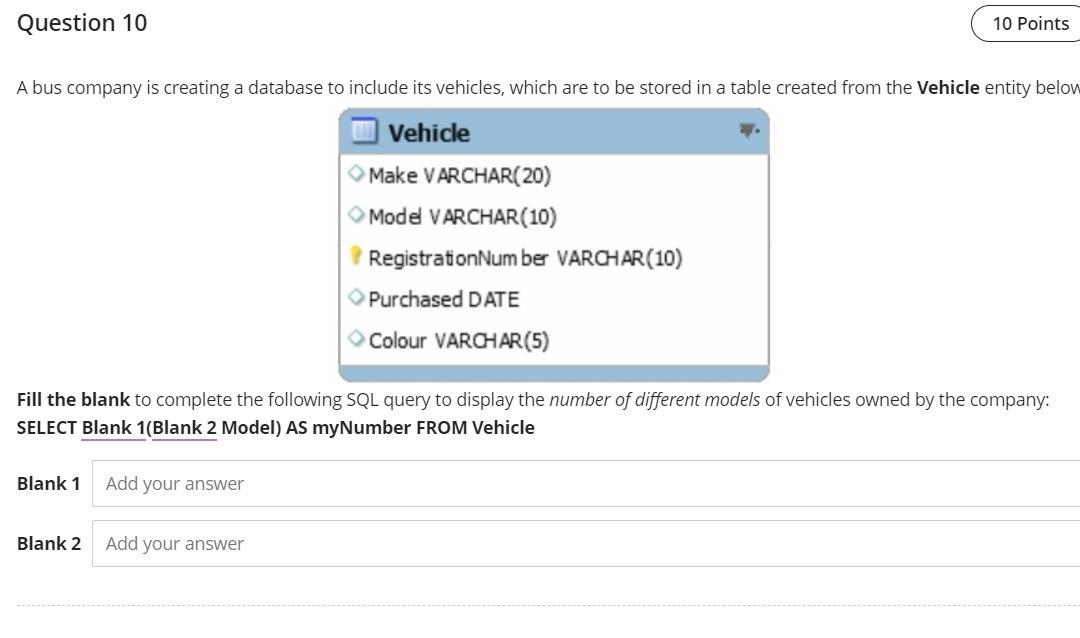Click the Question 10 heading
This screenshot has height=638, width=1080.
point(82,22)
